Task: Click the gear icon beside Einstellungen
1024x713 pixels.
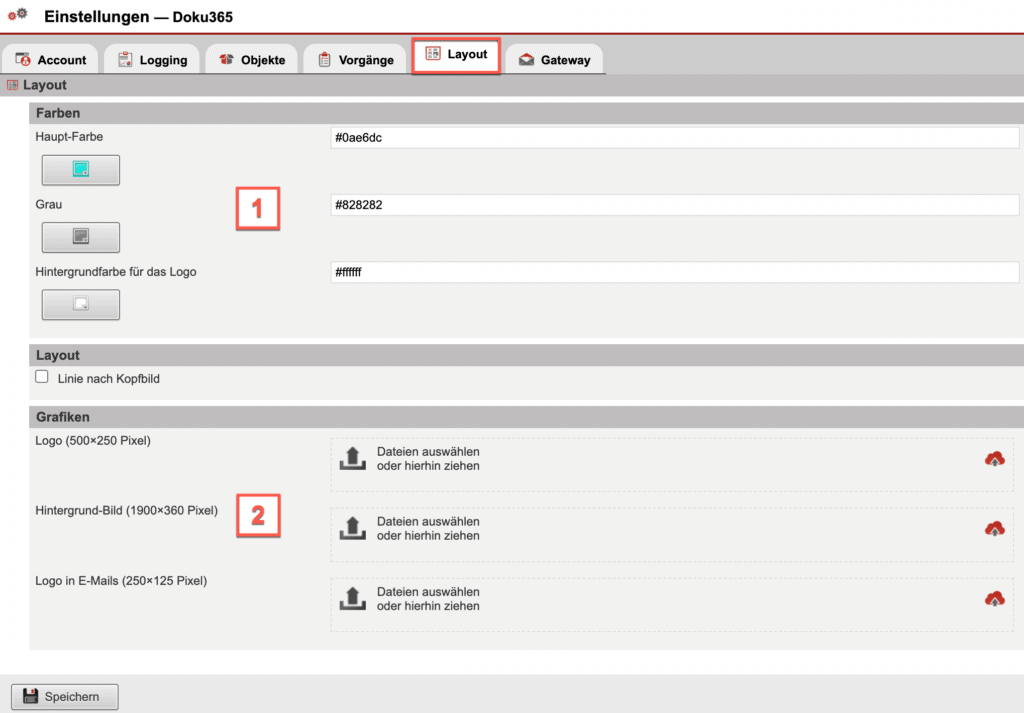Action: pos(18,12)
